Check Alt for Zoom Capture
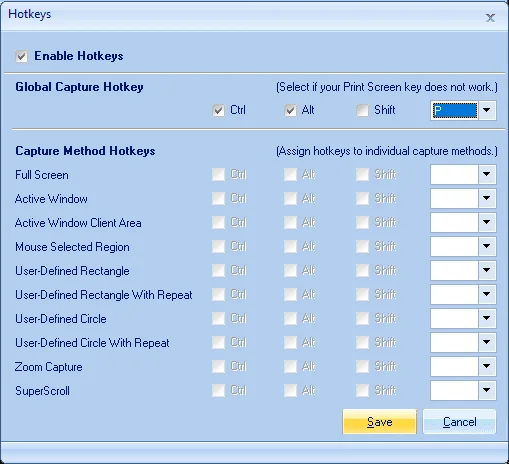This screenshot has width=509, height=464. coord(290,366)
